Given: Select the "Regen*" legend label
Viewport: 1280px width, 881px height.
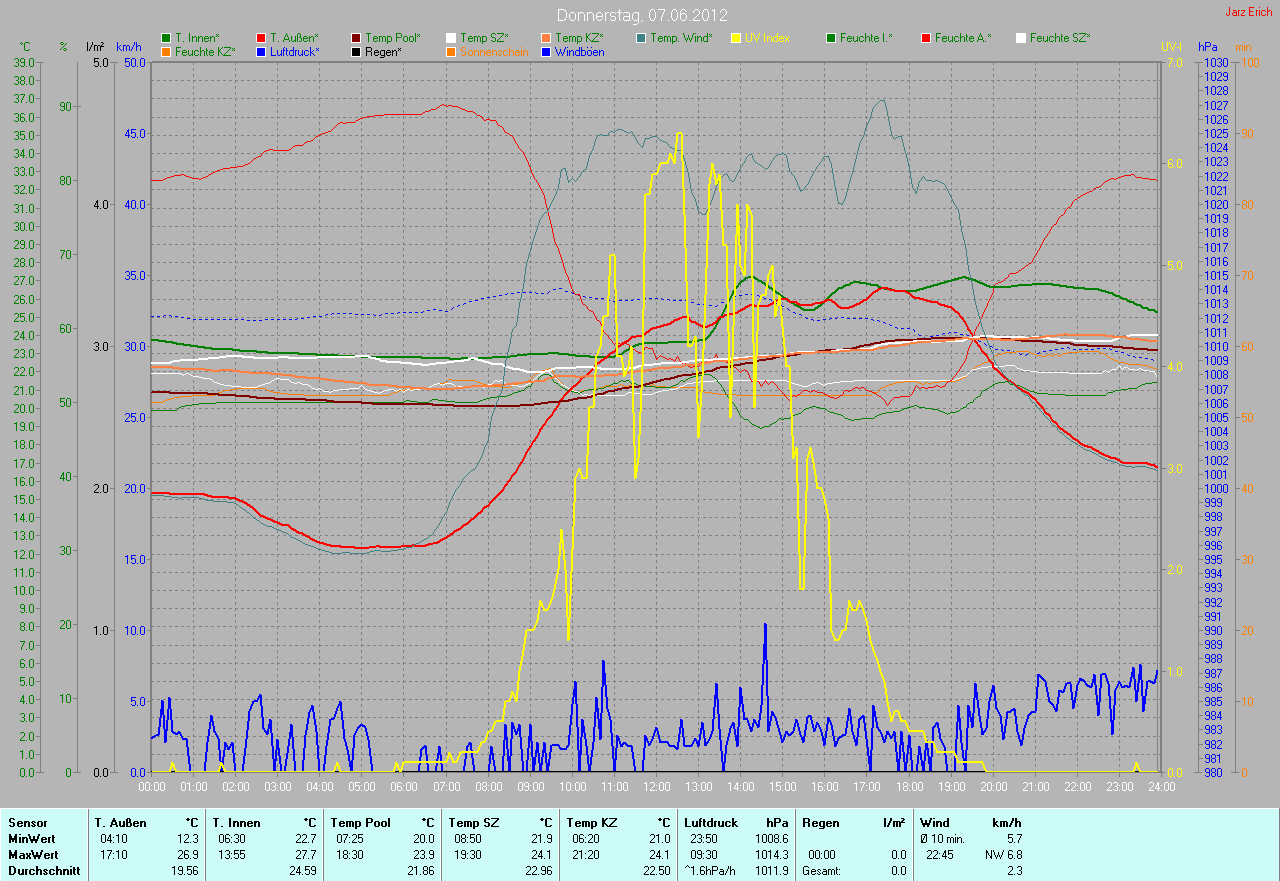Looking at the screenshot, I should [x=385, y=51].
